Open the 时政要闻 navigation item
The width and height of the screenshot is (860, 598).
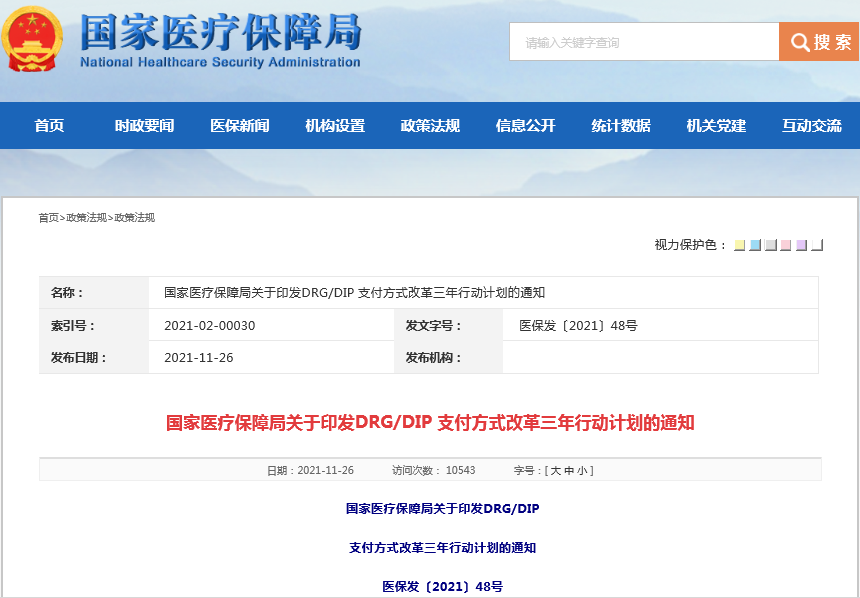[x=144, y=126]
